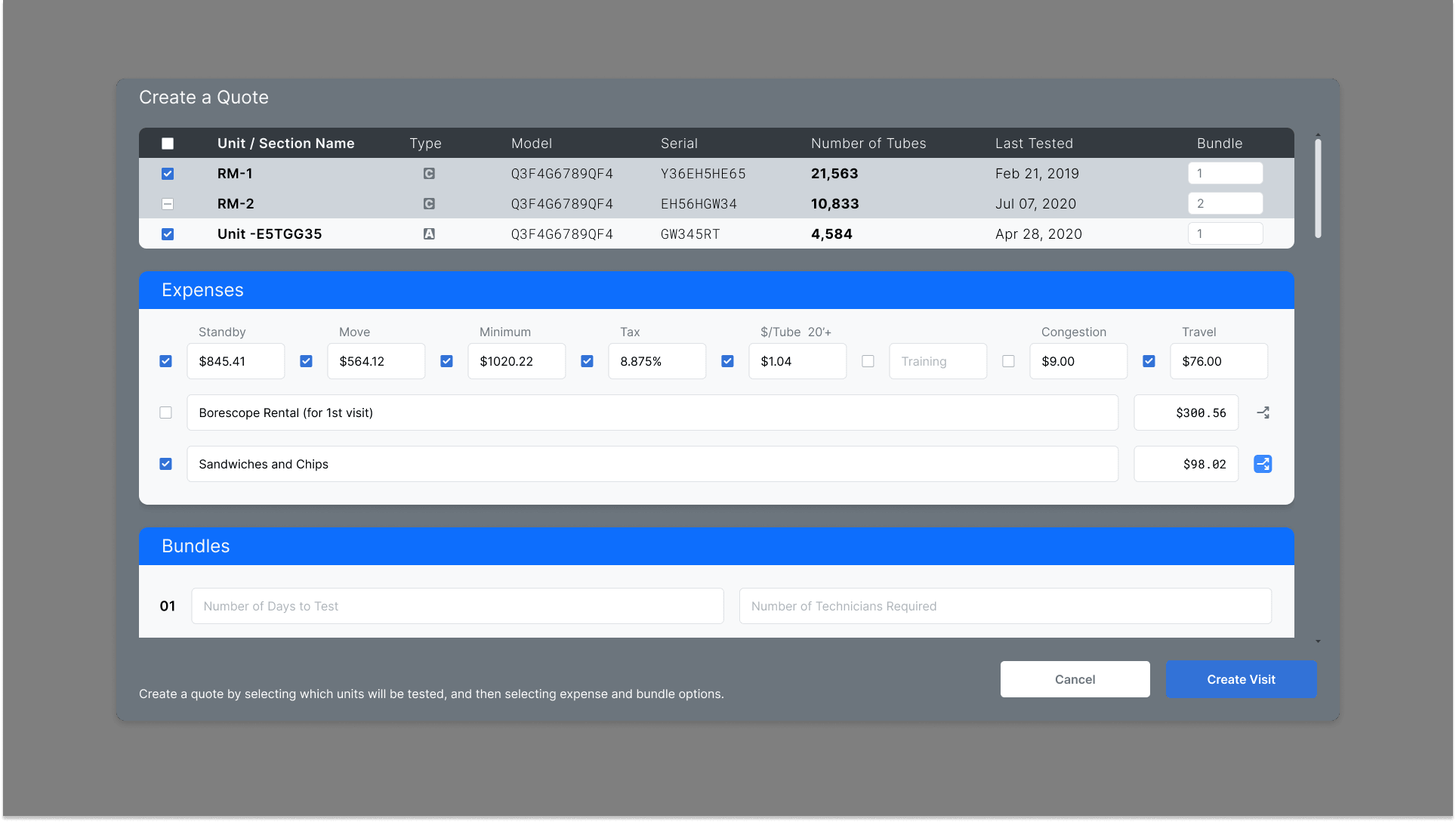
Task: Toggle the RM-2 row checkbox
Action: [x=168, y=204]
